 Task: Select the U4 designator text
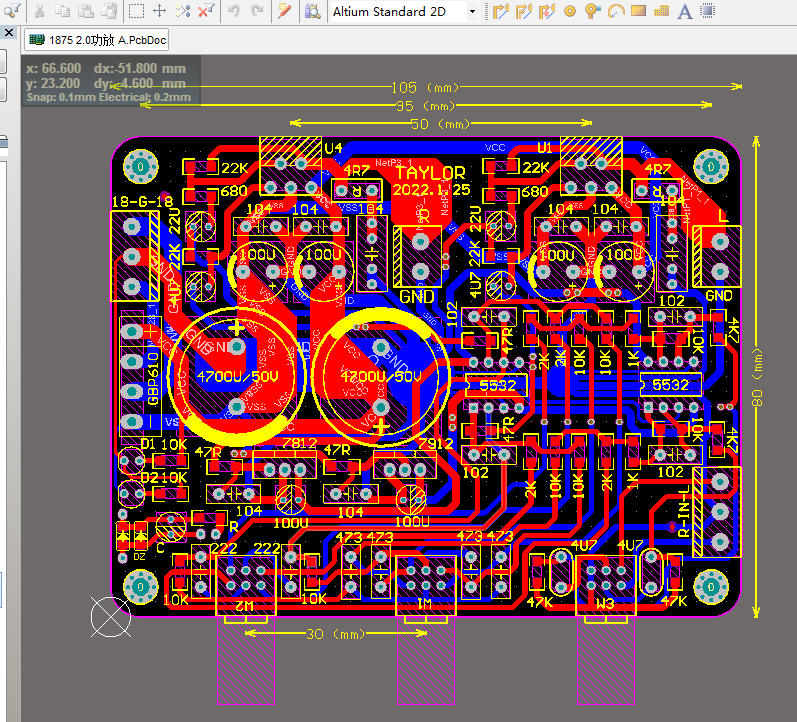[x=333, y=148]
